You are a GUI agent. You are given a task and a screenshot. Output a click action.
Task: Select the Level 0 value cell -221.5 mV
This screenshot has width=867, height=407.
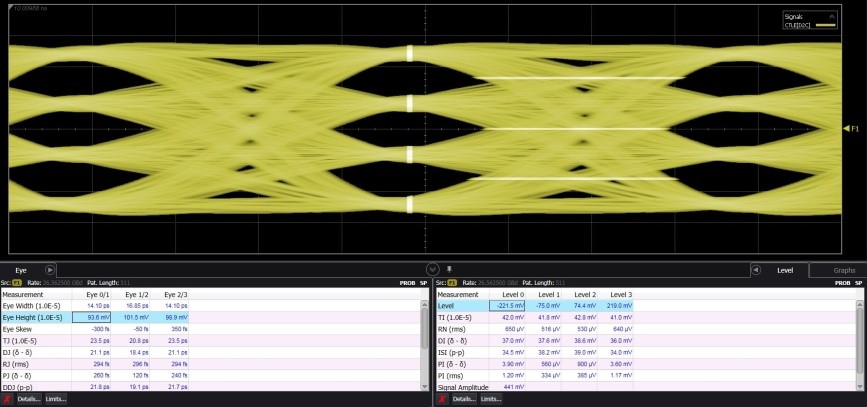click(508, 306)
